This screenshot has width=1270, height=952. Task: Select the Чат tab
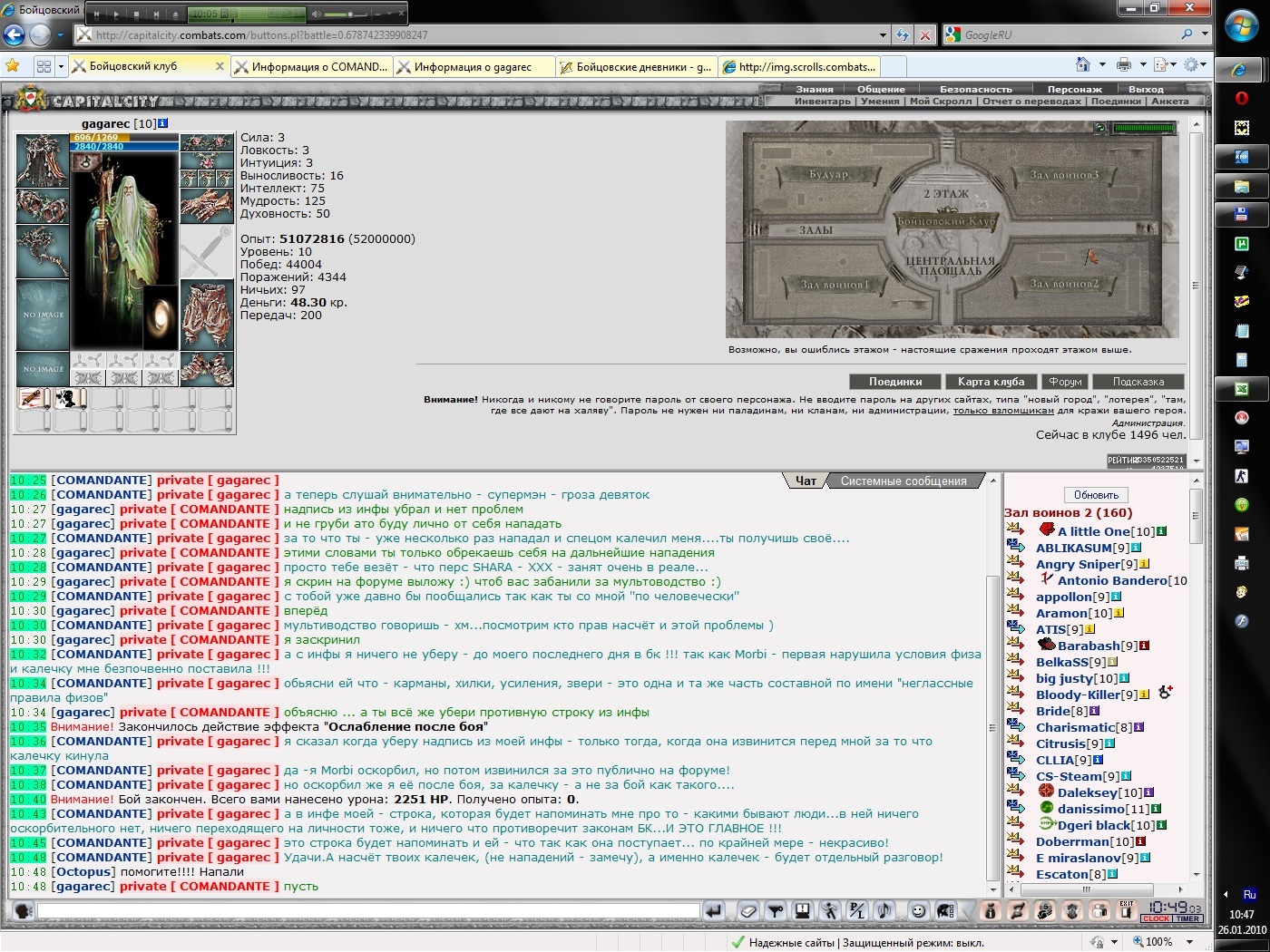click(806, 481)
